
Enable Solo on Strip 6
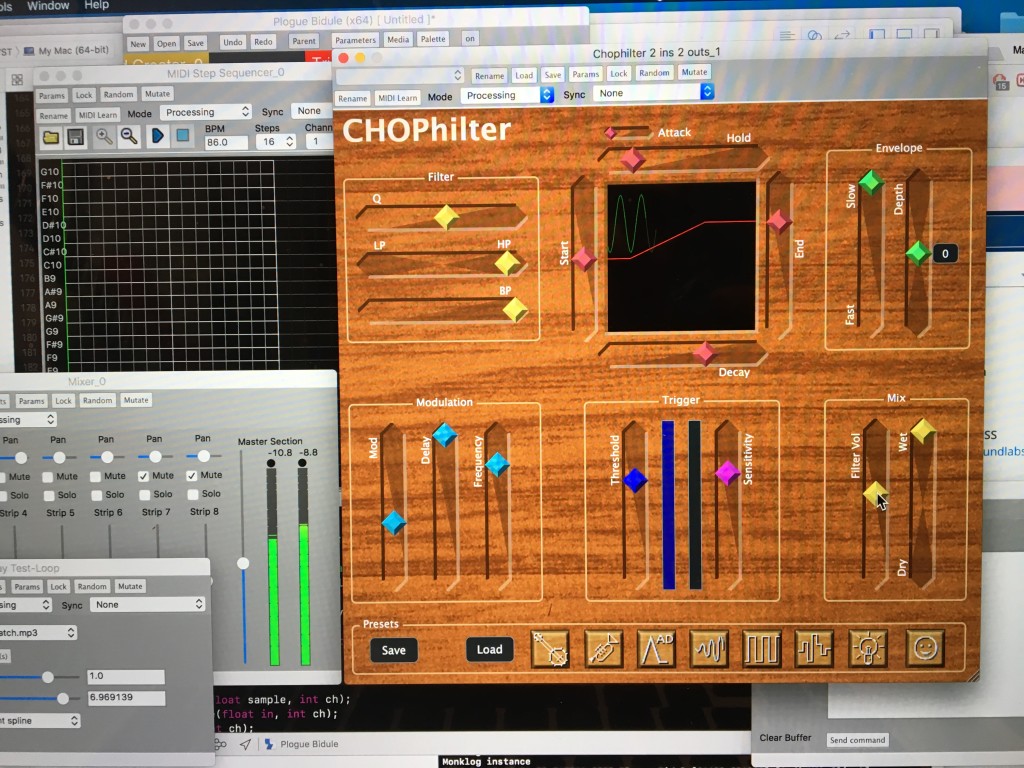click(96, 494)
